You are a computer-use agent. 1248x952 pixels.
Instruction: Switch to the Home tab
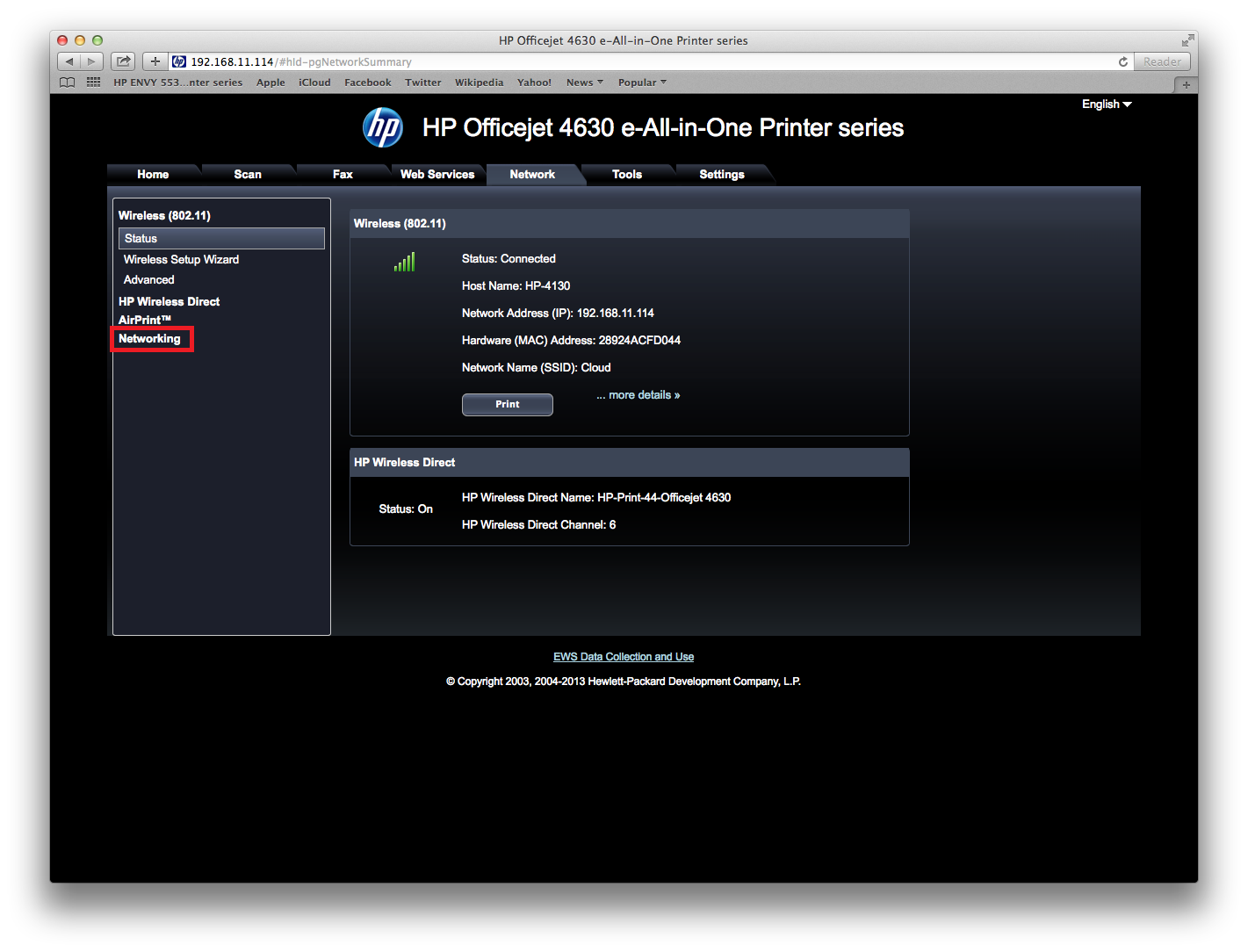pyautogui.click(x=153, y=174)
